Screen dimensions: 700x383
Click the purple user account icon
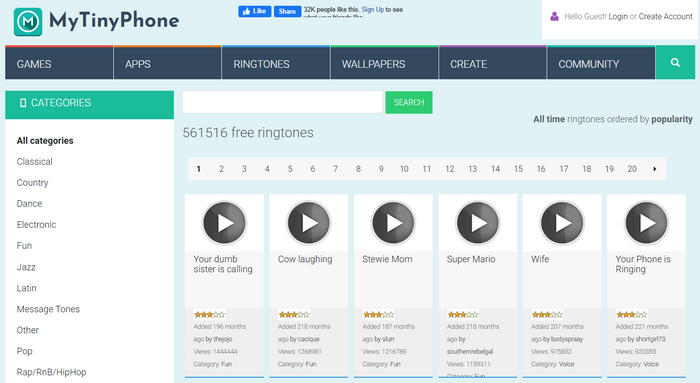point(554,17)
